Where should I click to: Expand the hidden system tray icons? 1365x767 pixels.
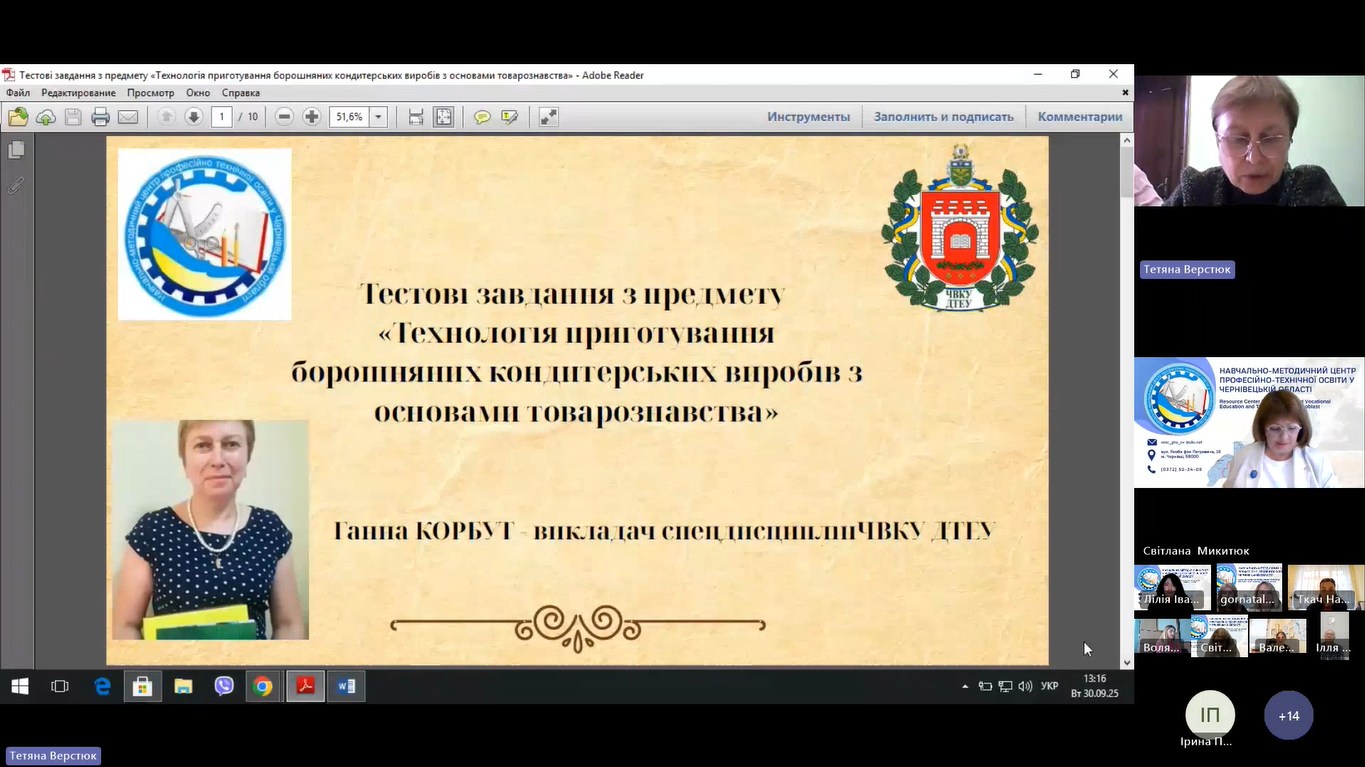tap(965, 686)
